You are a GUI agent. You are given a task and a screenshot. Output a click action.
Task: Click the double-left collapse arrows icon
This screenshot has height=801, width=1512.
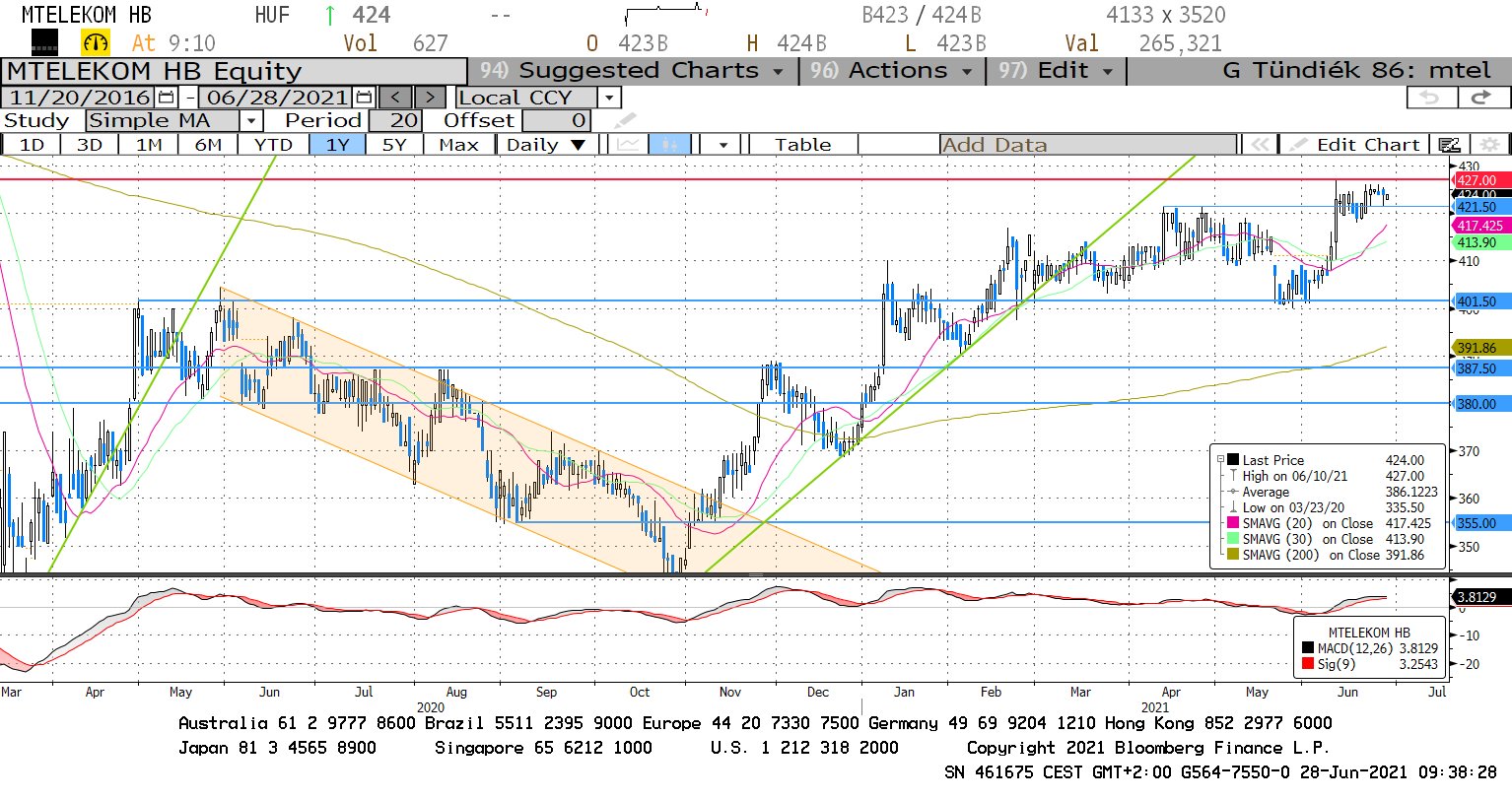(x=1259, y=145)
